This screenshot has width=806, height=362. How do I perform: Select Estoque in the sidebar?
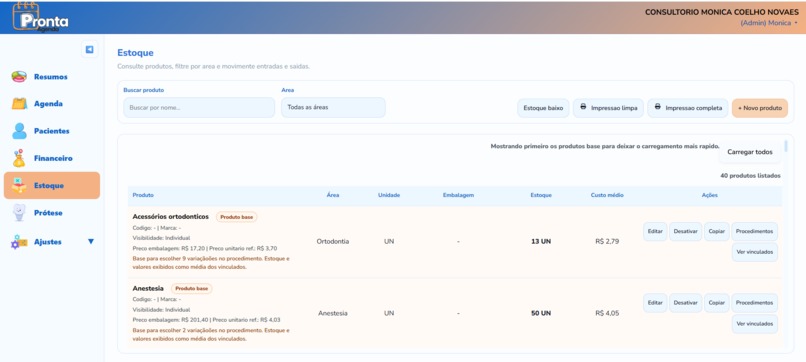coord(51,186)
